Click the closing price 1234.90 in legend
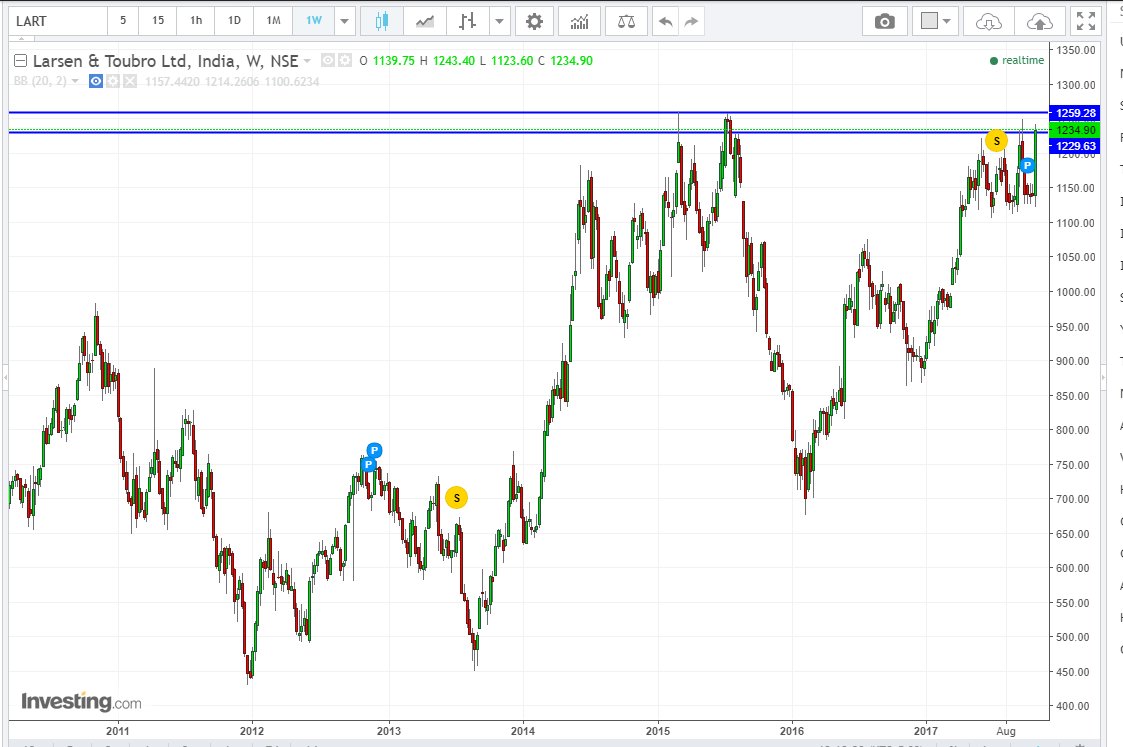This screenshot has height=747, width=1123. (x=572, y=61)
